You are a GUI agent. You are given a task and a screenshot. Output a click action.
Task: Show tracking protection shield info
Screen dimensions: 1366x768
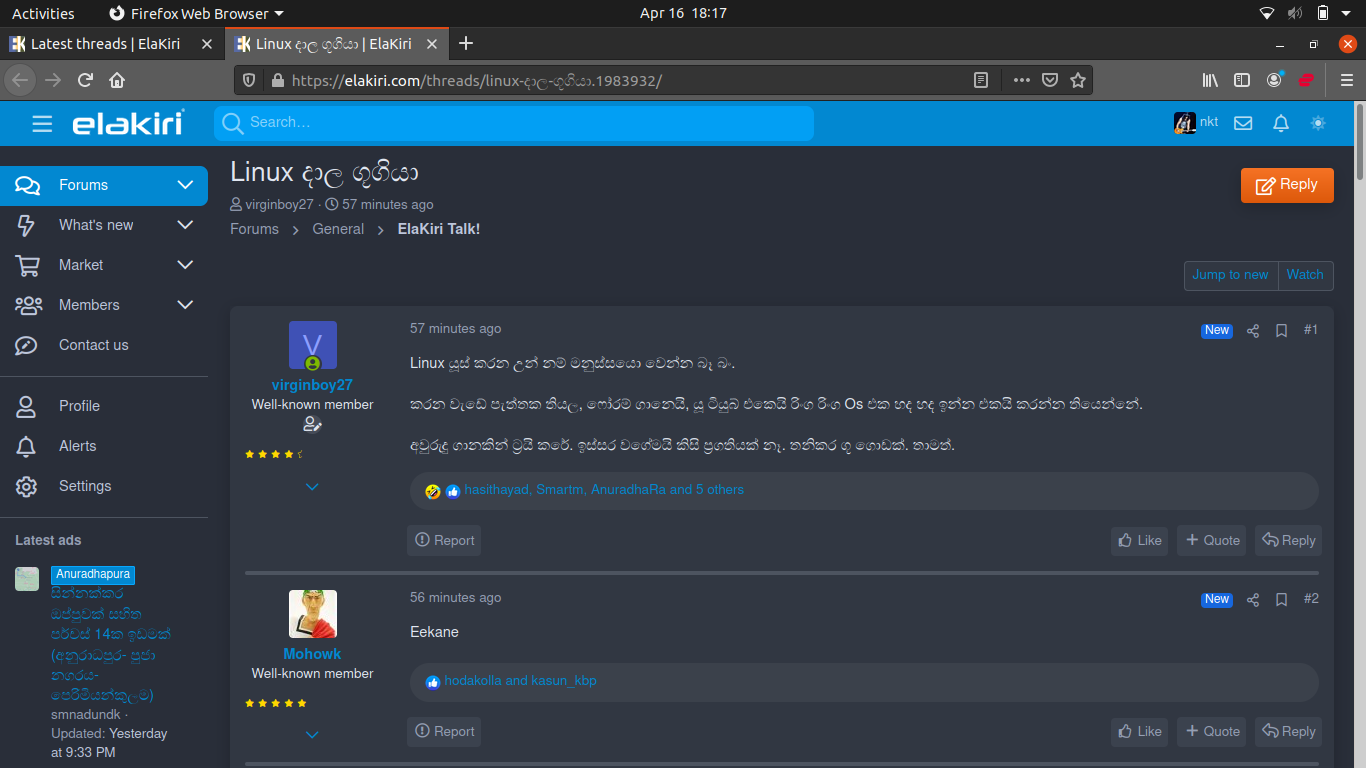click(250, 80)
